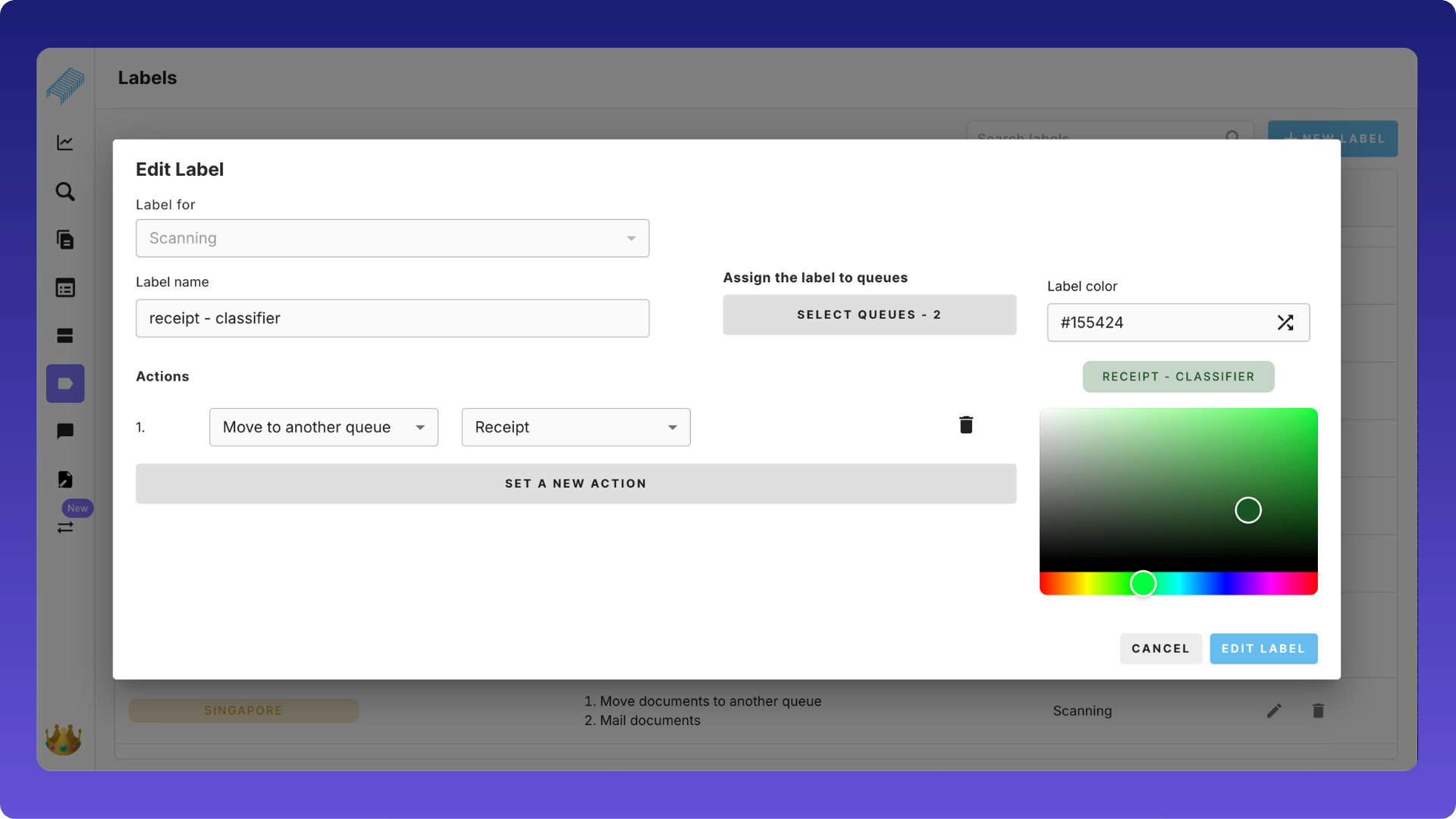Click the saturation picker circle handle

pos(1248,510)
